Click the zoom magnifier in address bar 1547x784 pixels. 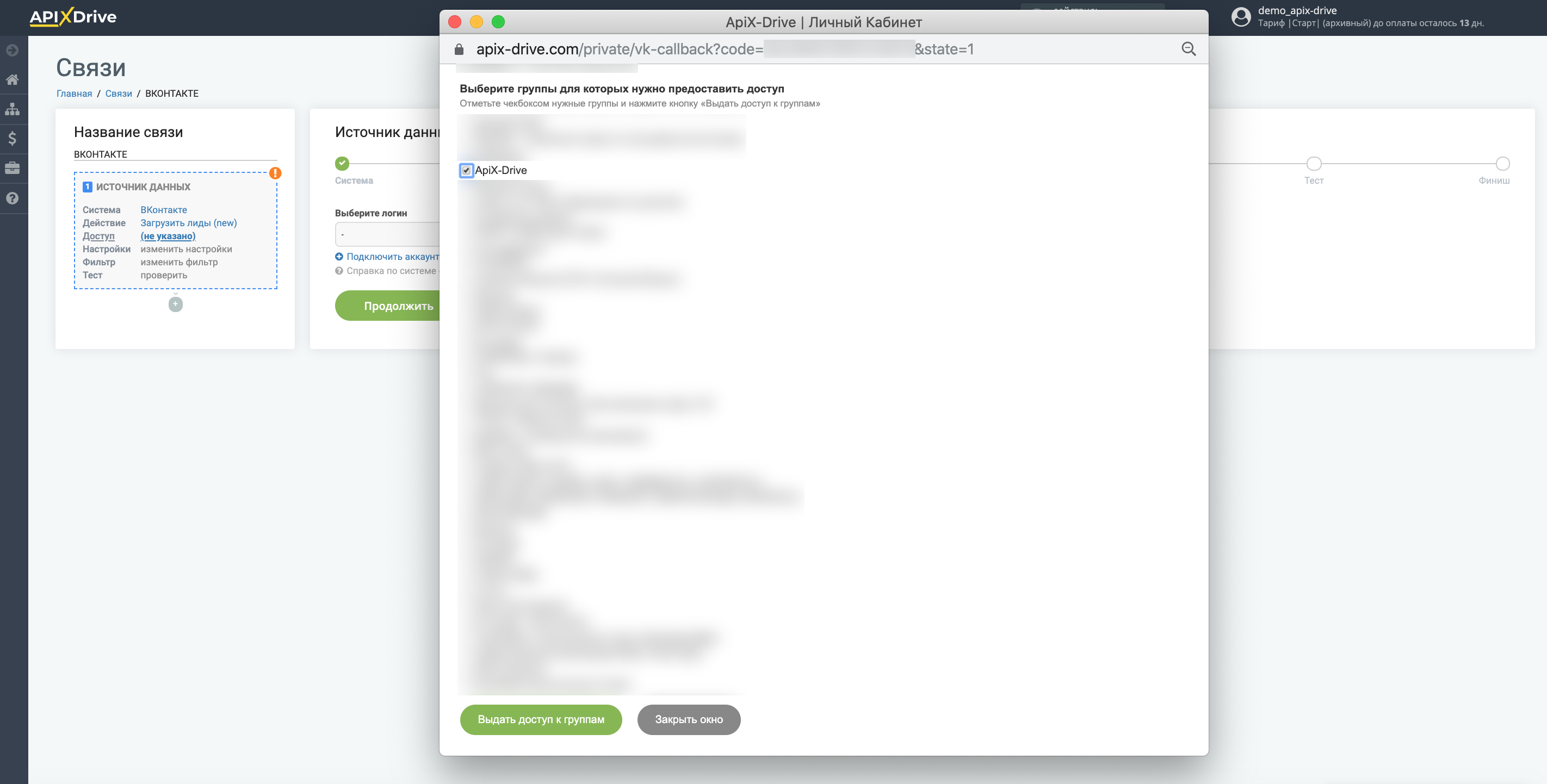click(x=1189, y=49)
